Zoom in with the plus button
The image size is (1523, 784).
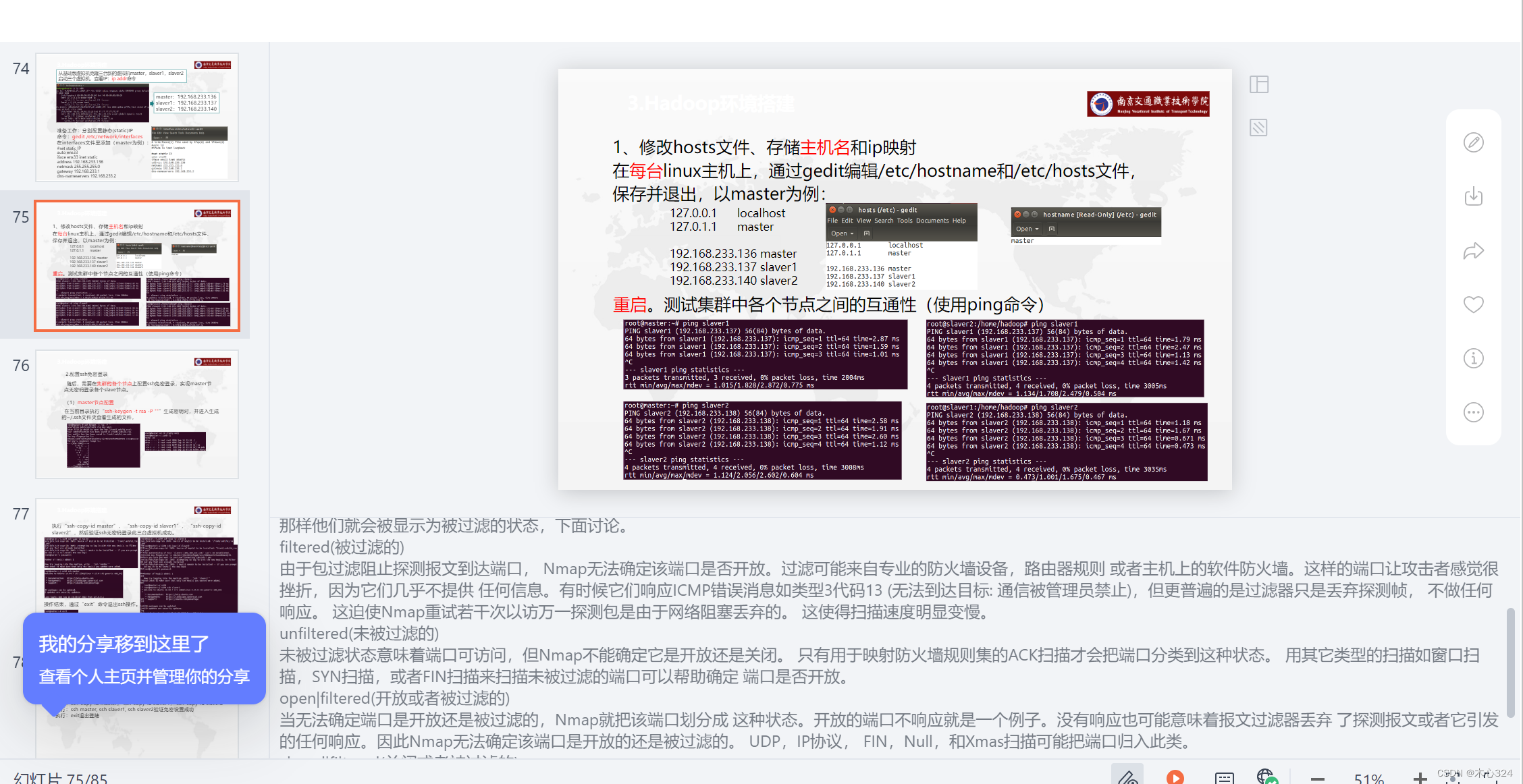[1420, 778]
